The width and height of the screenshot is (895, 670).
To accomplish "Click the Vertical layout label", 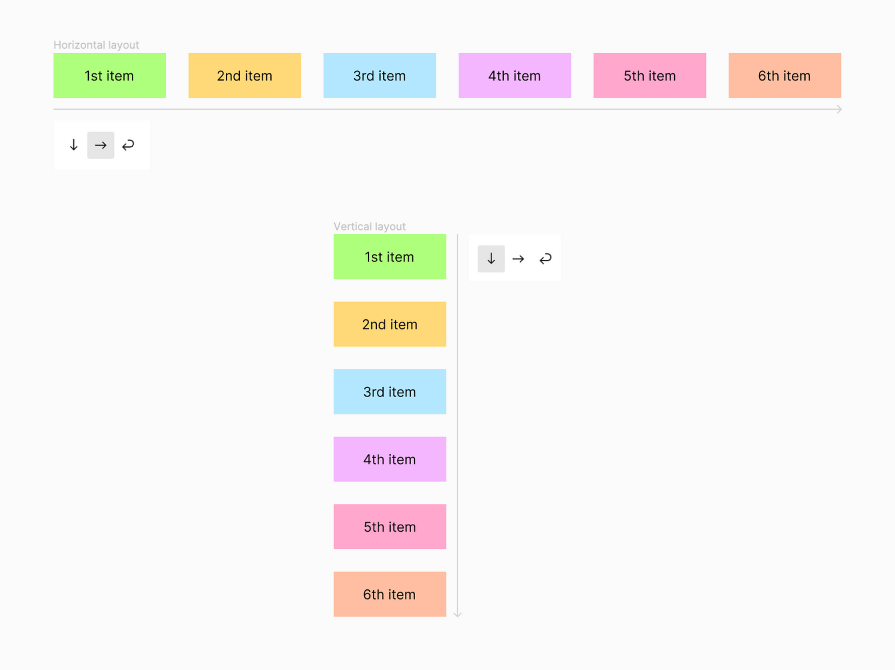I will click(369, 226).
